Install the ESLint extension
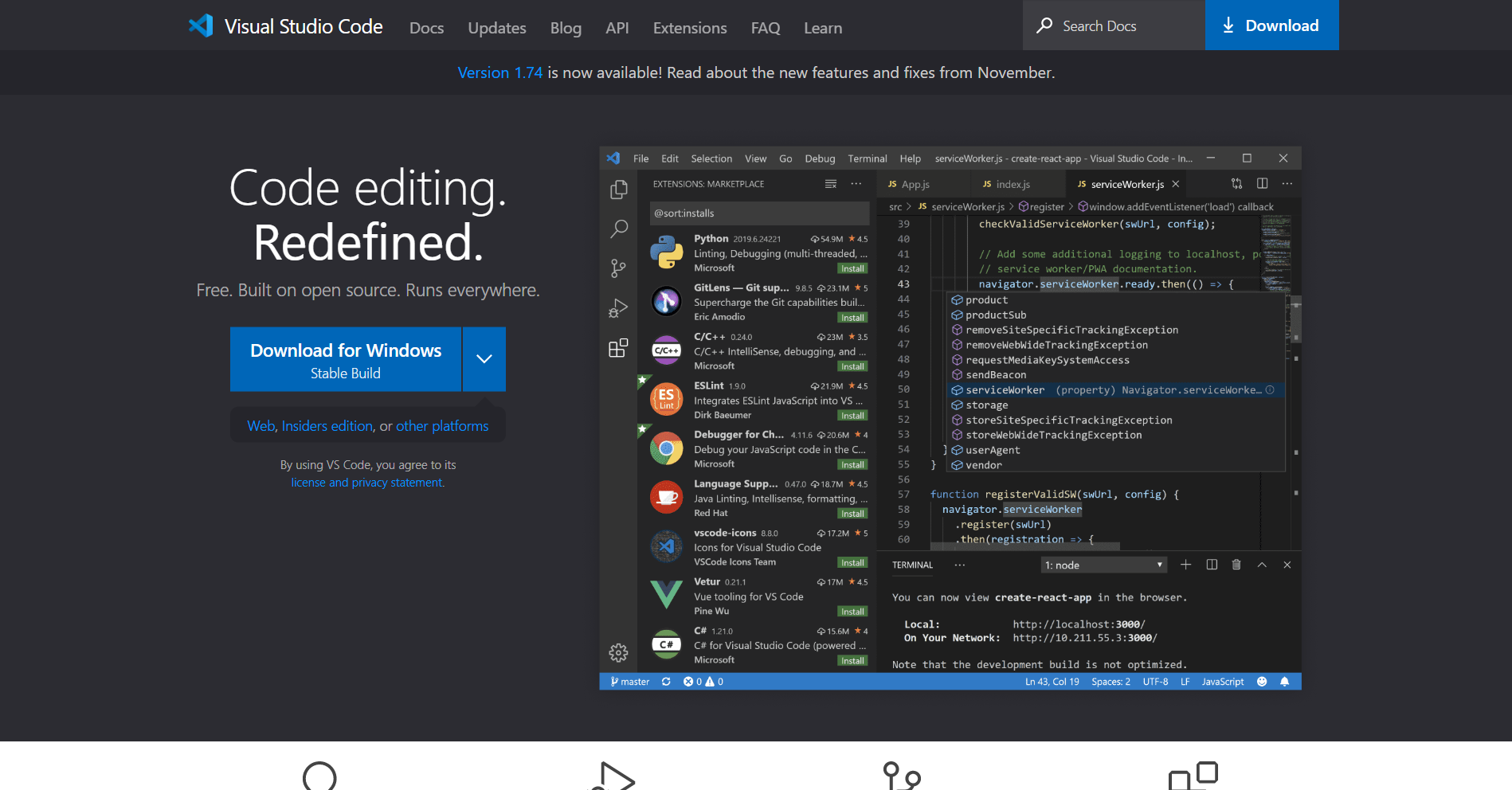 [852, 416]
